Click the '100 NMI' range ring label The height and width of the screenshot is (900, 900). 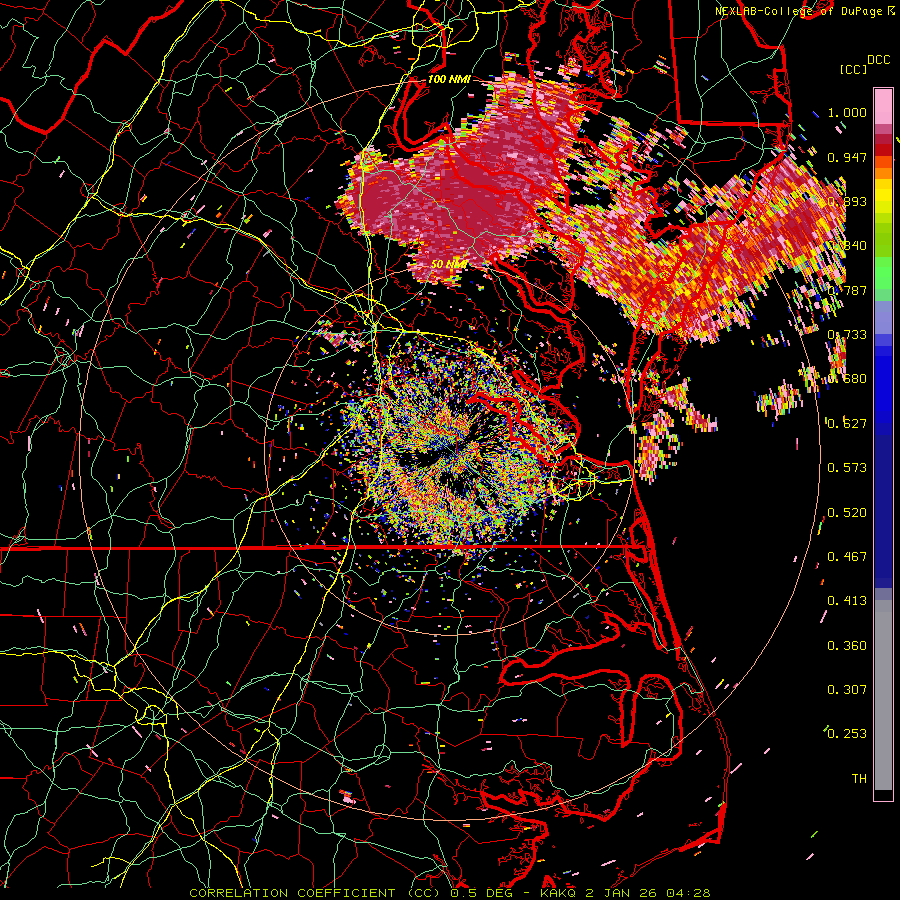point(448,79)
